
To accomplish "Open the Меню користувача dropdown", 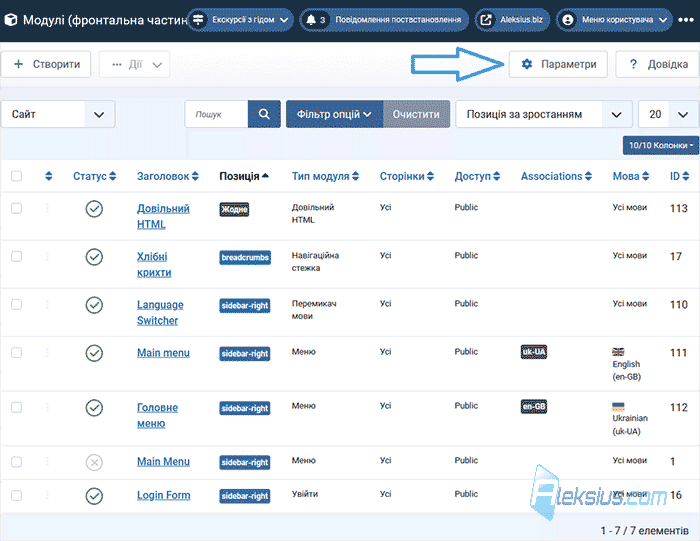I will pos(614,20).
